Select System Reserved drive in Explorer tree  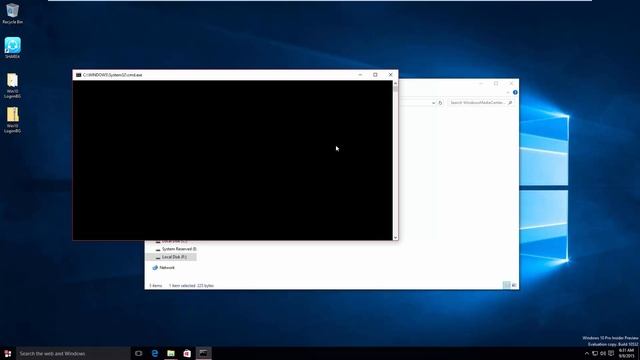point(176,249)
